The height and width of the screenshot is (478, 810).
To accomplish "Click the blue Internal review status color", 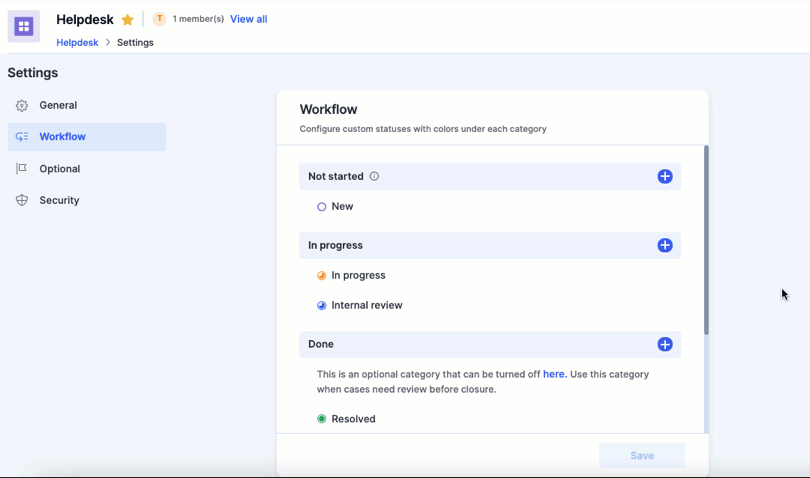I will coord(321,305).
